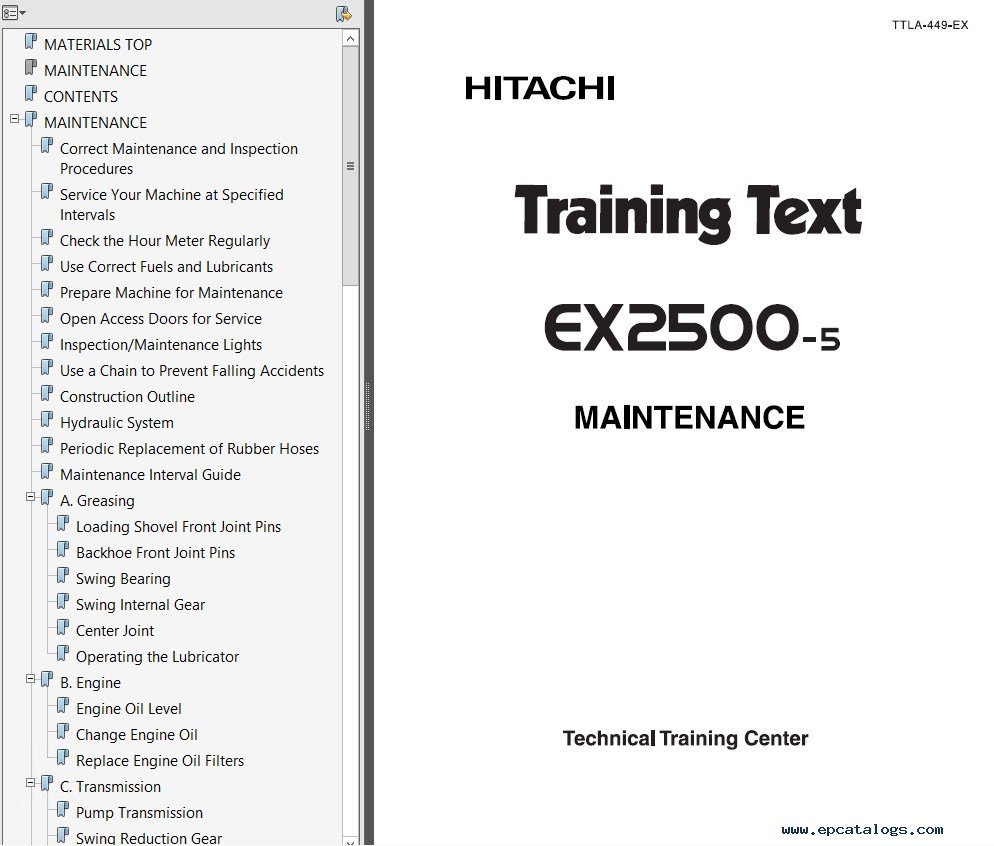Click bookmark icon next to Center Joint
Image resolution: width=994 pixels, height=846 pixels.
63,628
